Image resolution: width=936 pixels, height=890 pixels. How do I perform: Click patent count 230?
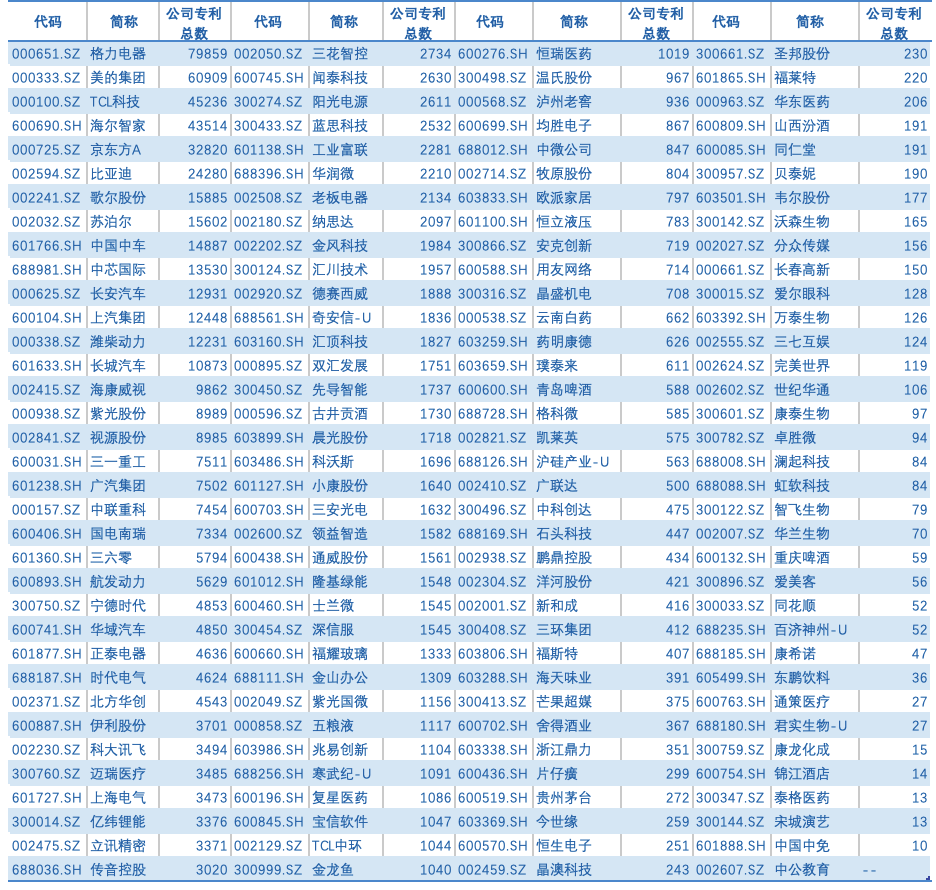coord(916,54)
